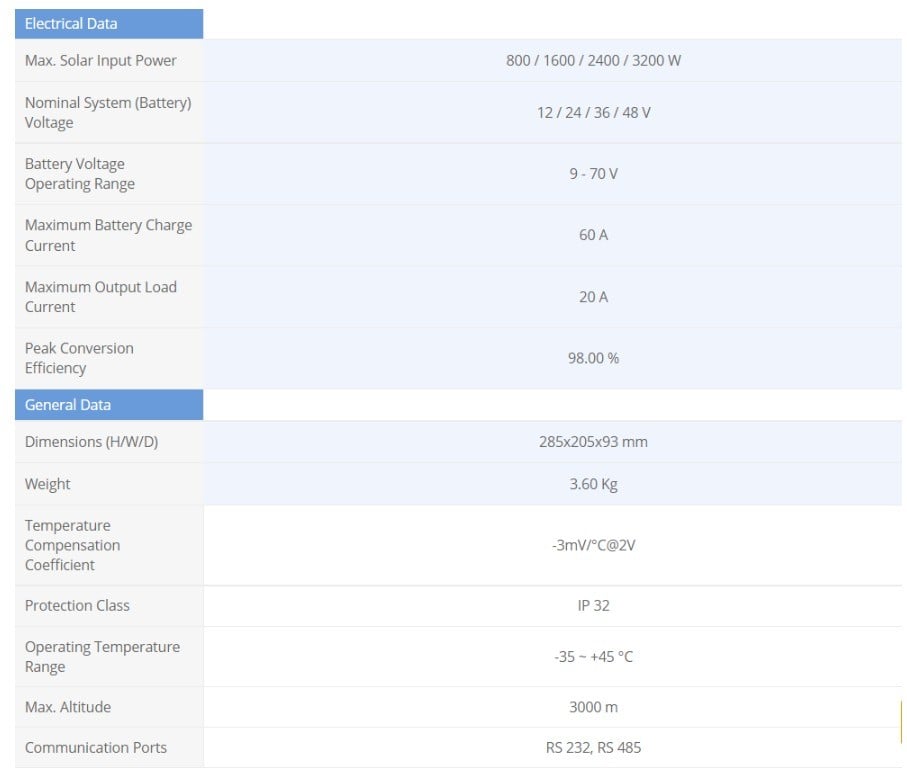Click the Temperature Compensation Coefficient label
907x774 pixels.
[72, 545]
